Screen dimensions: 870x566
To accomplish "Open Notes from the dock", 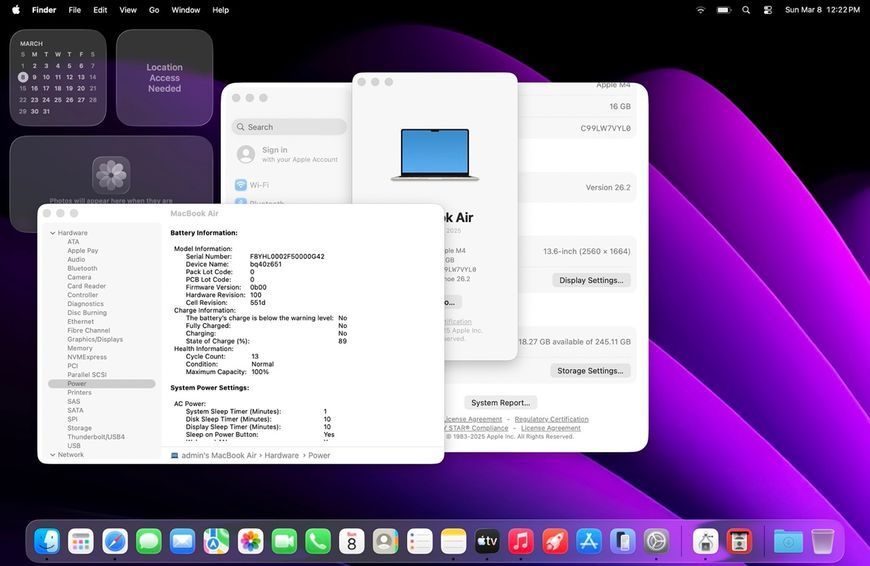I will [453, 541].
